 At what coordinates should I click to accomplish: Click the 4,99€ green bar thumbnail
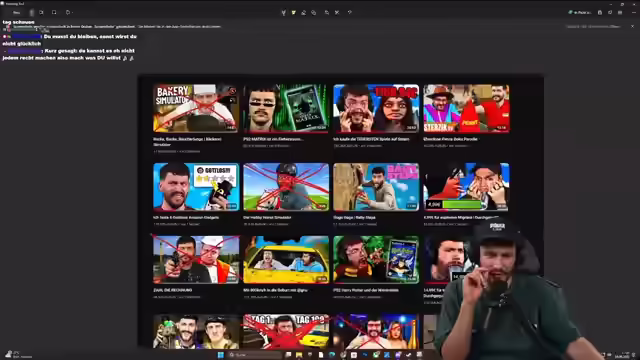[x=466, y=187]
